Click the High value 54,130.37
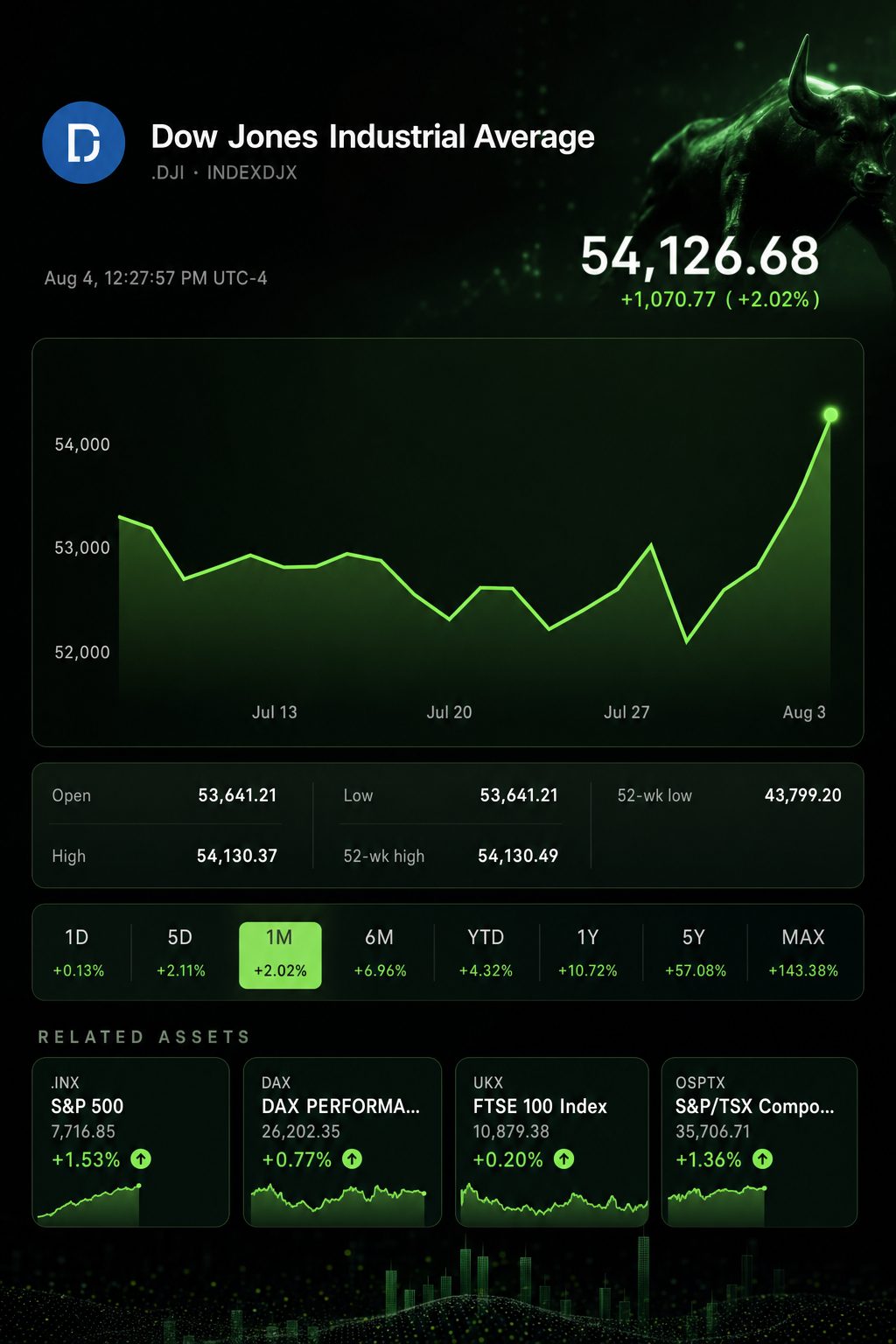The width and height of the screenshot is (896, 1344). tap(237, 856)
